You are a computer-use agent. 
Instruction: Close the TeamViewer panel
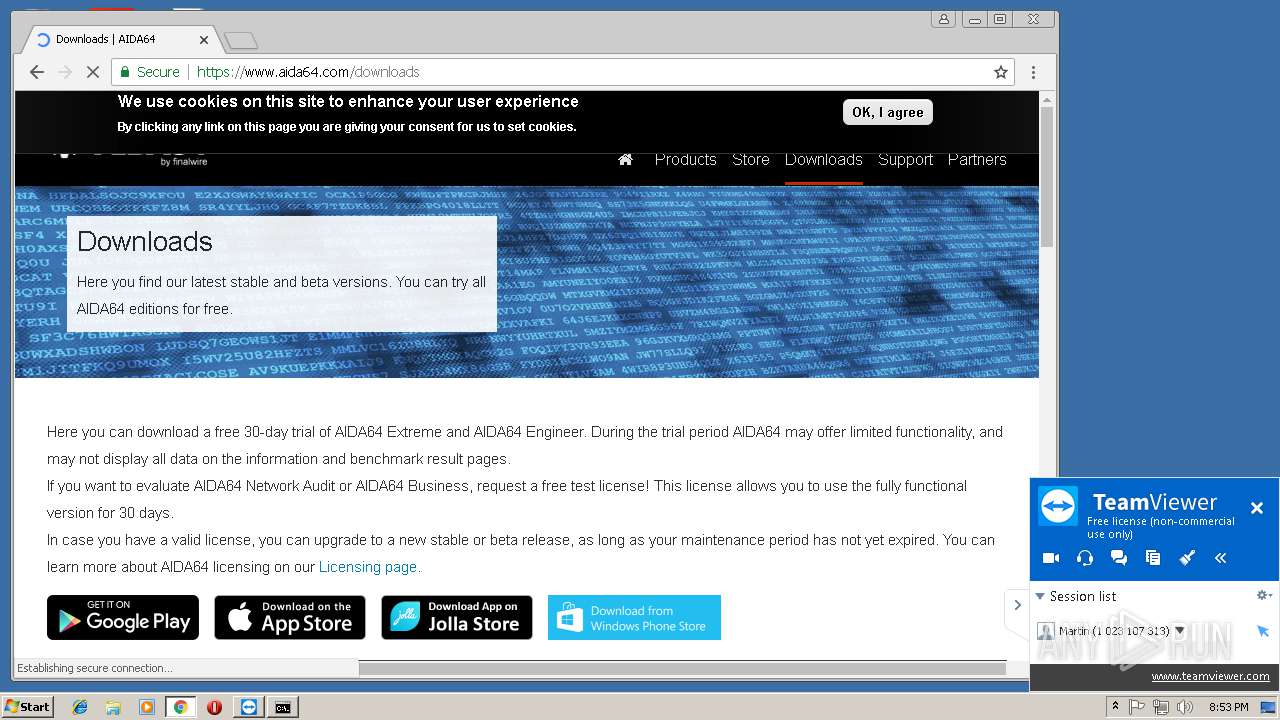click(x=1257, y=508)
